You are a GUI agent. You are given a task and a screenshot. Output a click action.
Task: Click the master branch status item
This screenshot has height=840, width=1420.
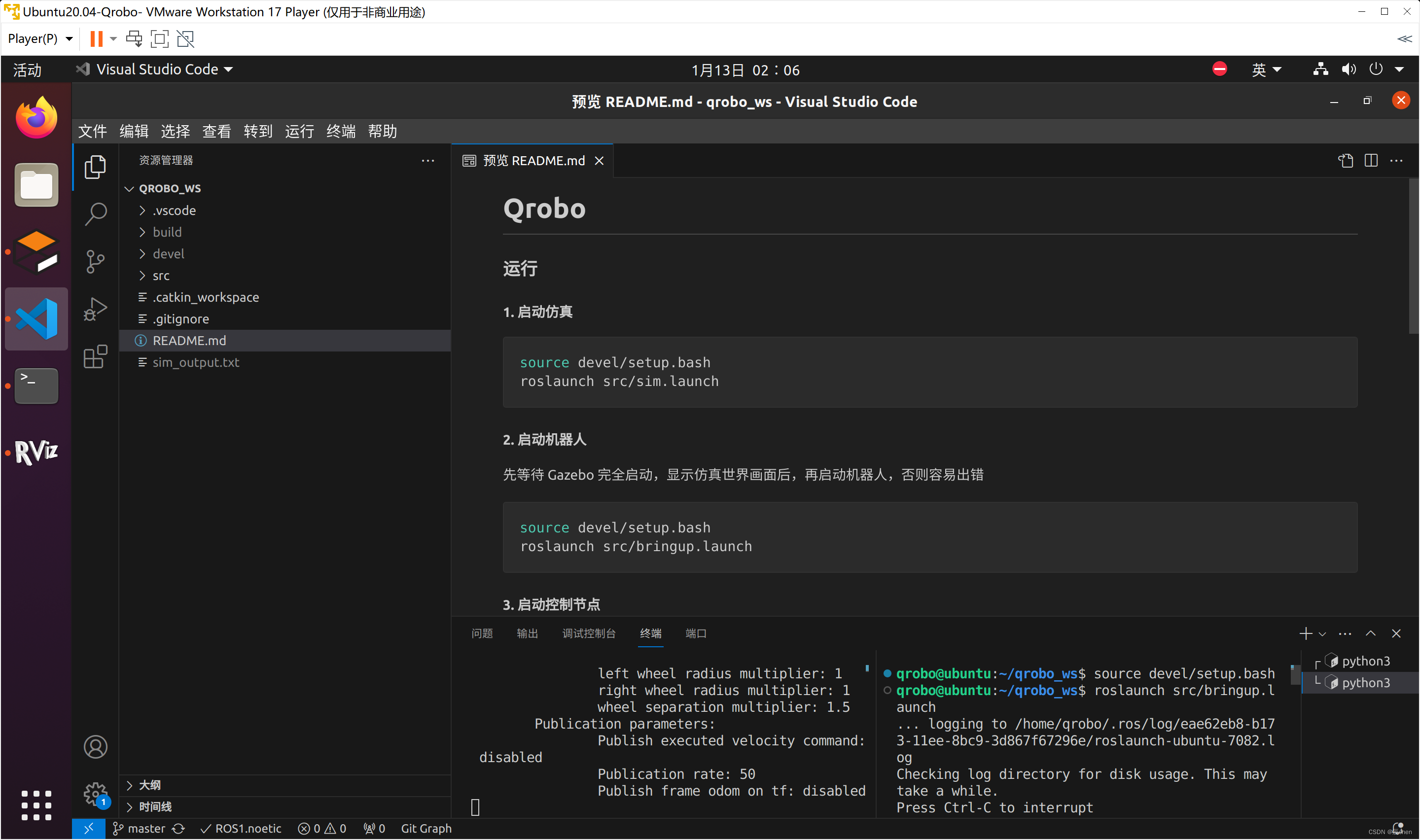pos(139,828)
